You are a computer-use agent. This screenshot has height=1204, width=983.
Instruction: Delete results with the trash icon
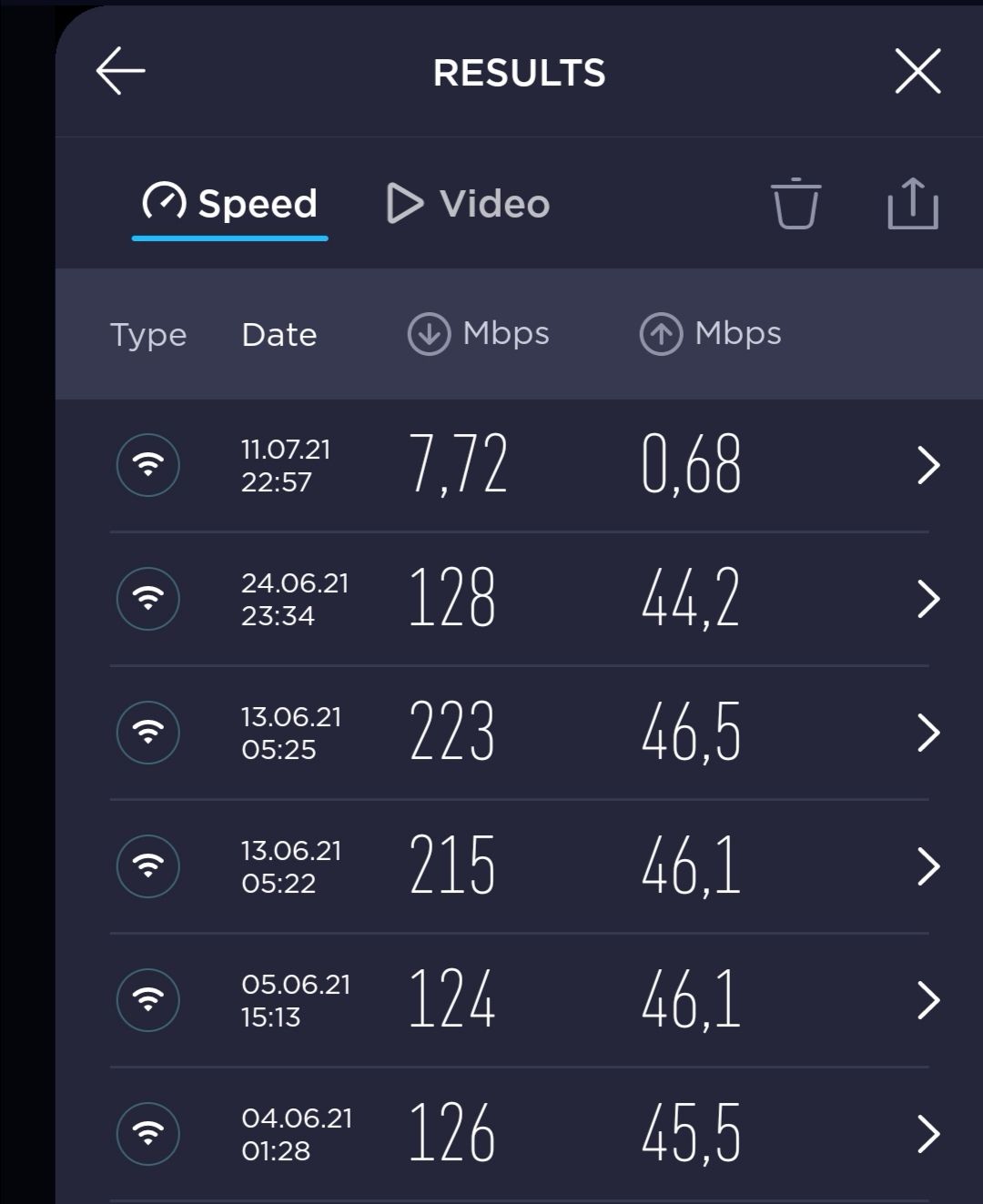(x=796, y=203)
